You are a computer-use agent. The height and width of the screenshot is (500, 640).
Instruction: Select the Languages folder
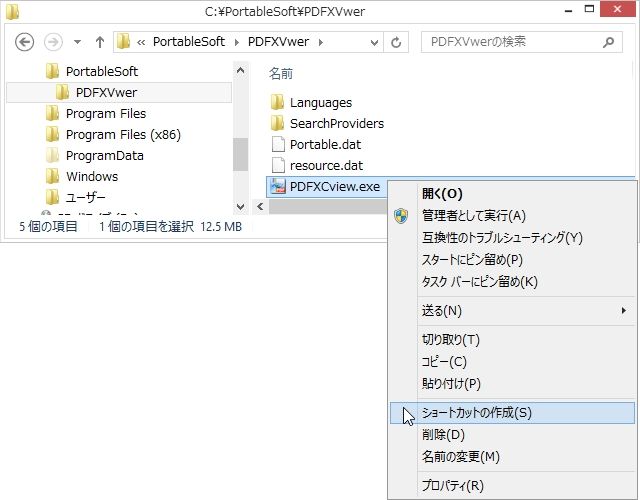(x=321, y=102)
